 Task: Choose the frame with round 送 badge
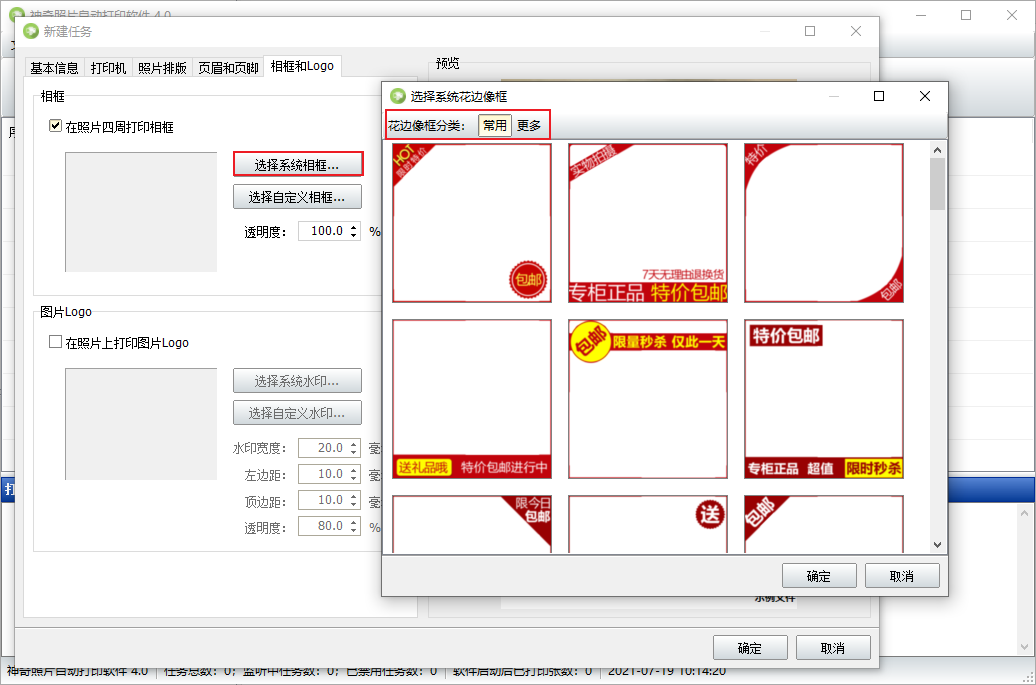tap(648, 524)
